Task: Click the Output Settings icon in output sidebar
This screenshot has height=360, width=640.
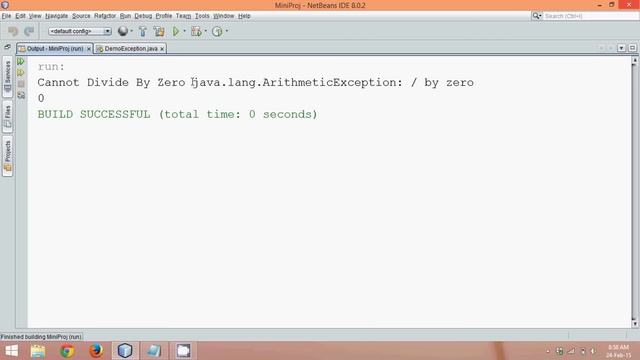Action: [x=21, y=95]
